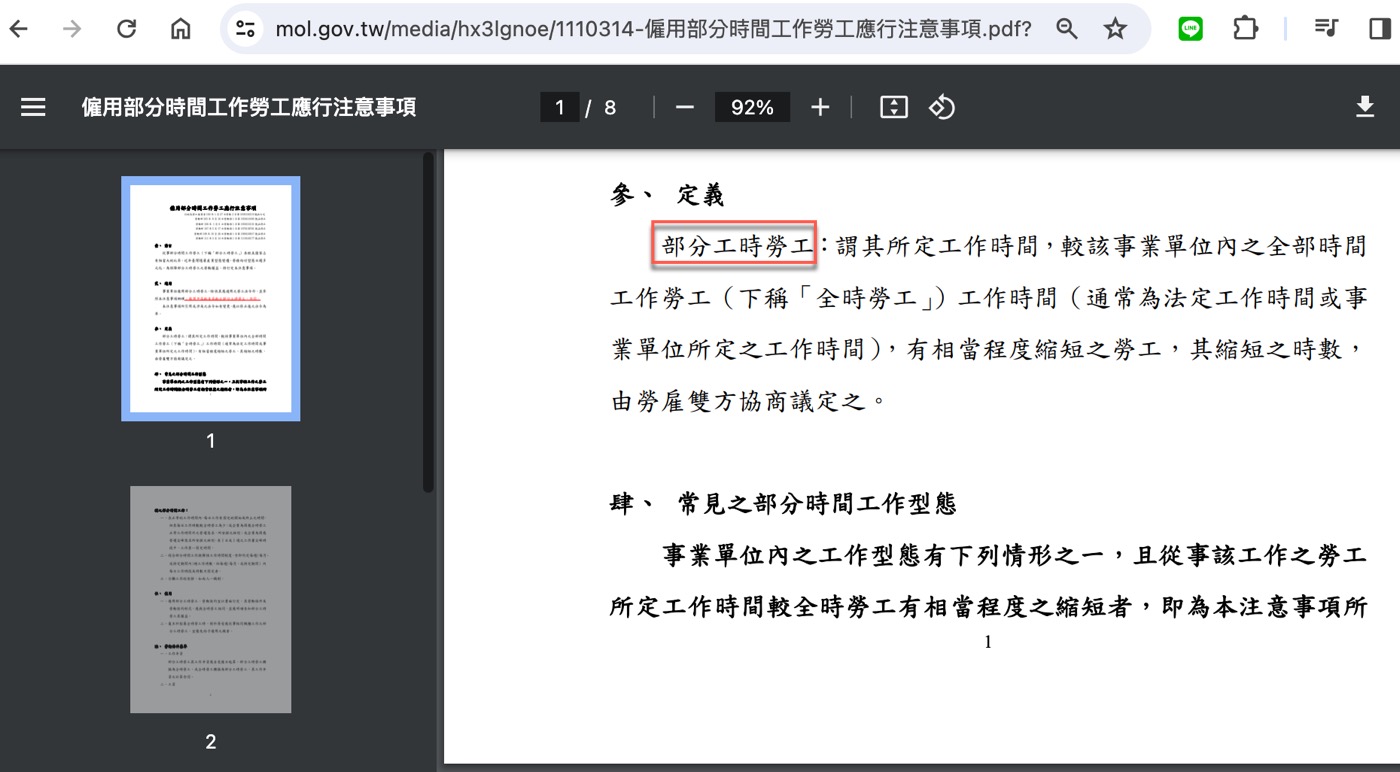The width and height of the screenshot is (1400, 772).
Task: Click the PDF title 僱用部分時間工作勞工應行注意事項
Action: (x=249, y=107)
